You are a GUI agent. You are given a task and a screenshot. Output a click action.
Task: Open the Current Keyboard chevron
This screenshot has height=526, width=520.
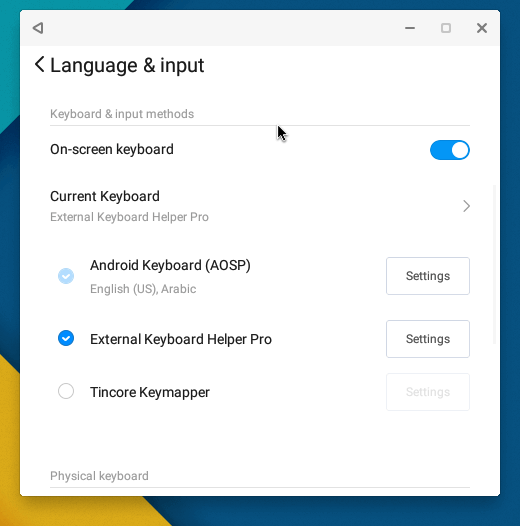pyautogui.click(x=466, y=206)
